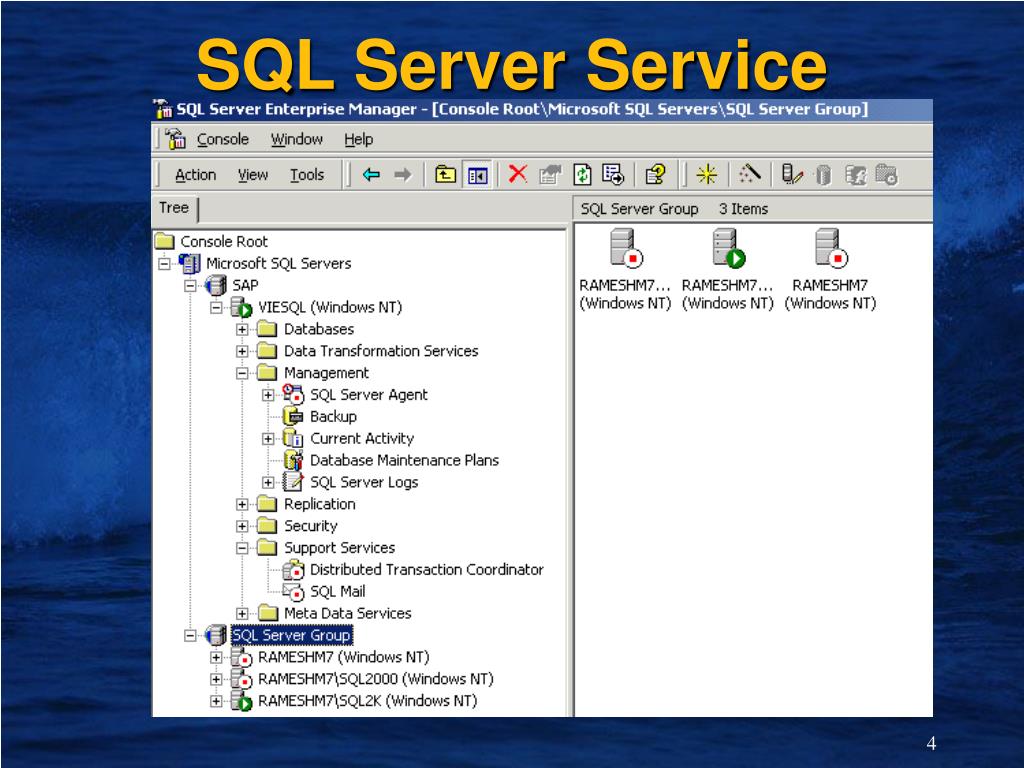Select the Meta Data Services label
The height and width of the screenshot is (768, 1024).
pyautogui.click(x=347, y=613)
